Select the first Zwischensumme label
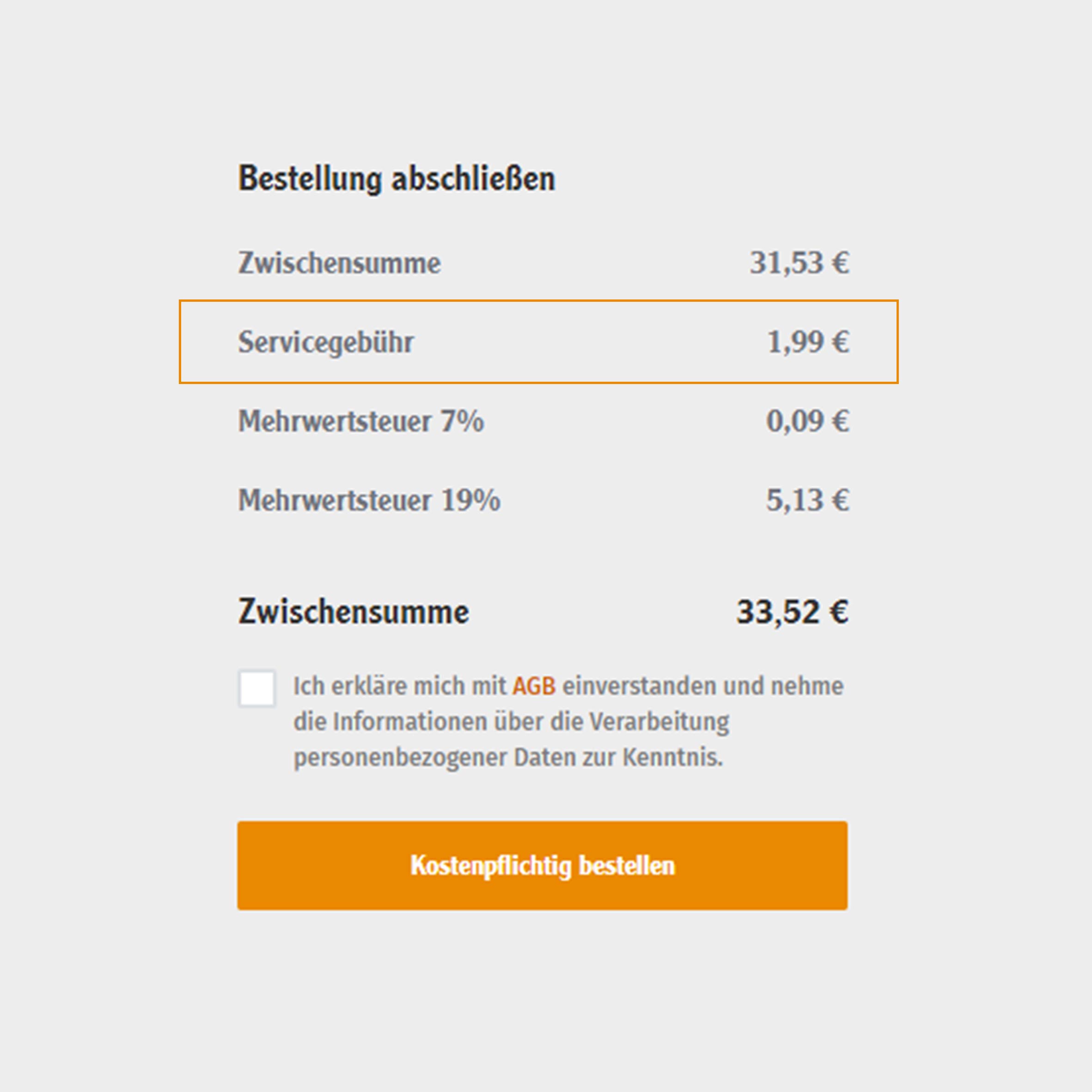1092x1092 pixels. click(339, 263)
